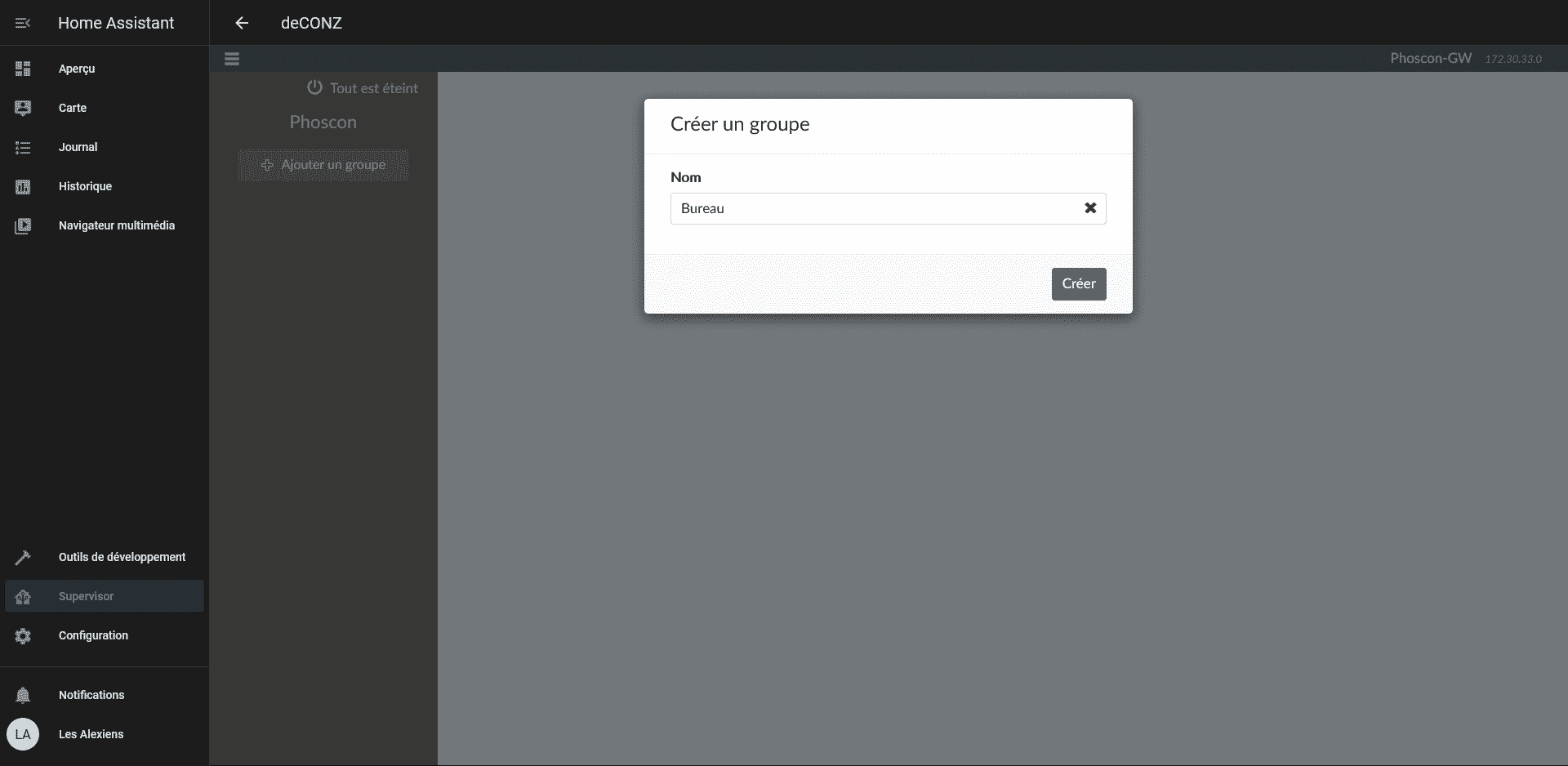
Task: Select Supervisor in the sidebar
Action: (105, 596)
